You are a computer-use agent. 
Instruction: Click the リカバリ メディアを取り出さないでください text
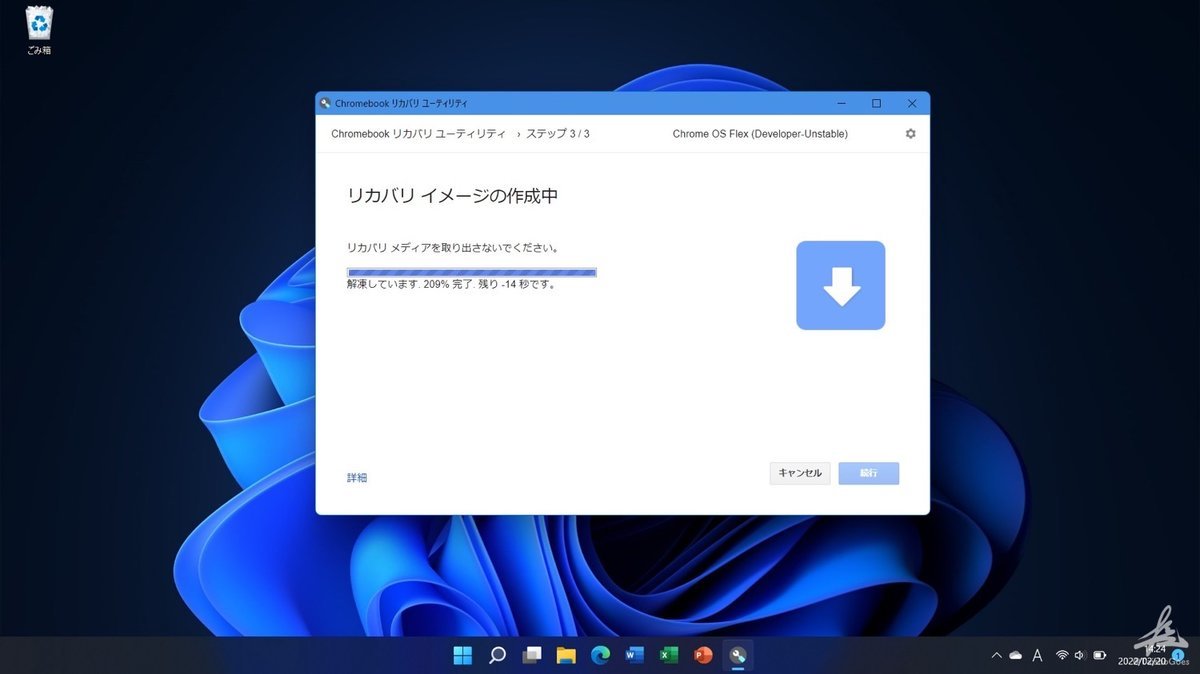452,248
